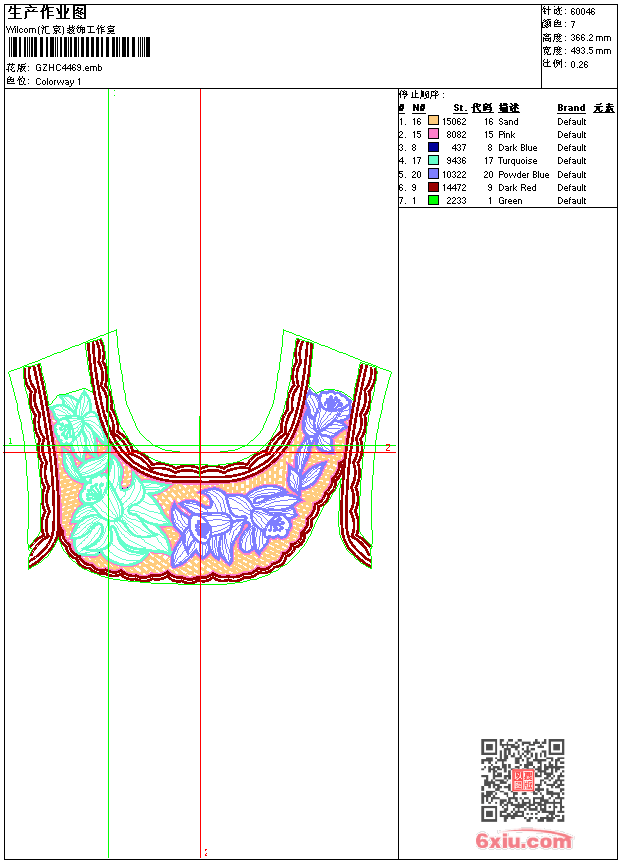The image size is (620, 860).
Task: Click the 'St.' column header
Action: [460, 108]
